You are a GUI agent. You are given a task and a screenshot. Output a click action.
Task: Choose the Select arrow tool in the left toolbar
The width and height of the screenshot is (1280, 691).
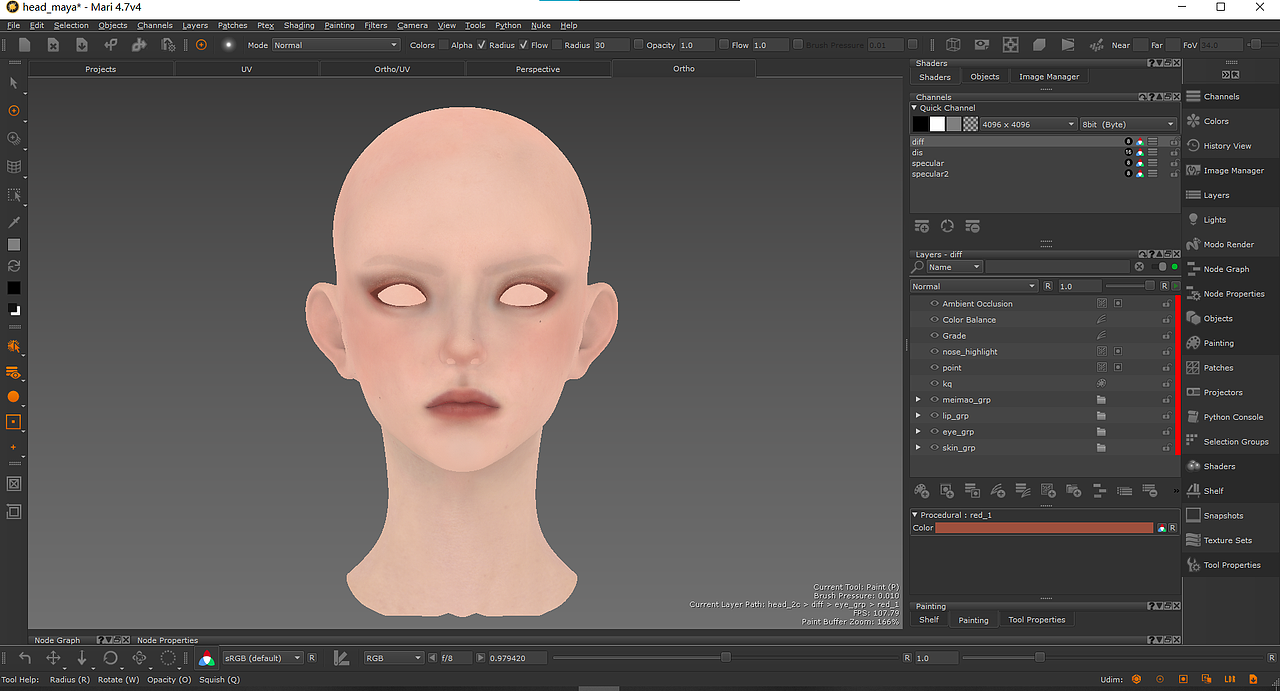[x=14, y=83]
